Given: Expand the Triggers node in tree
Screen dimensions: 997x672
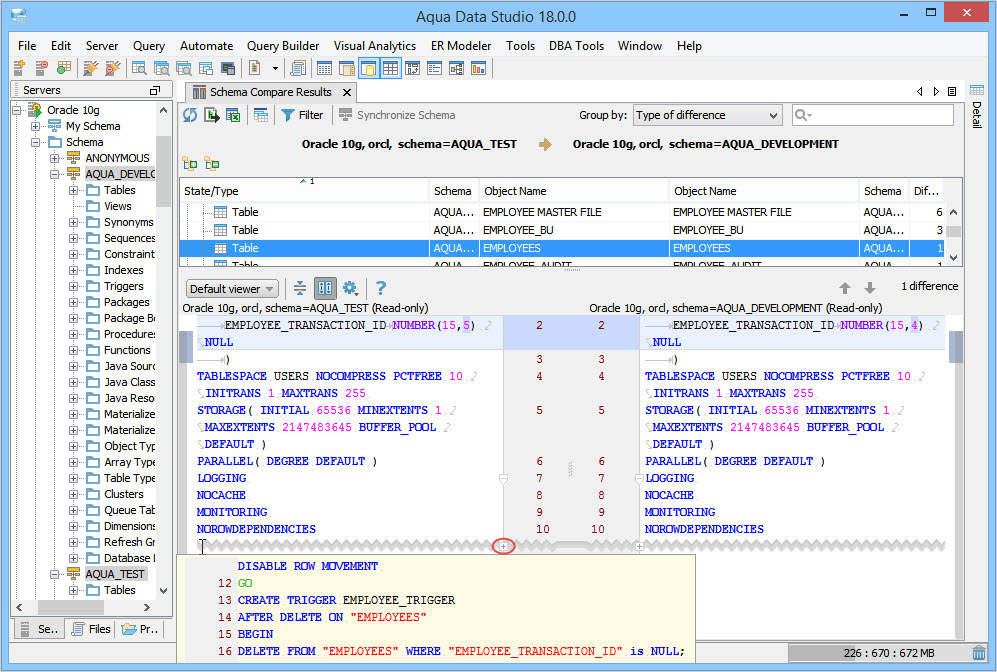Looking at the screenshot, I should [x=74, y=286].
